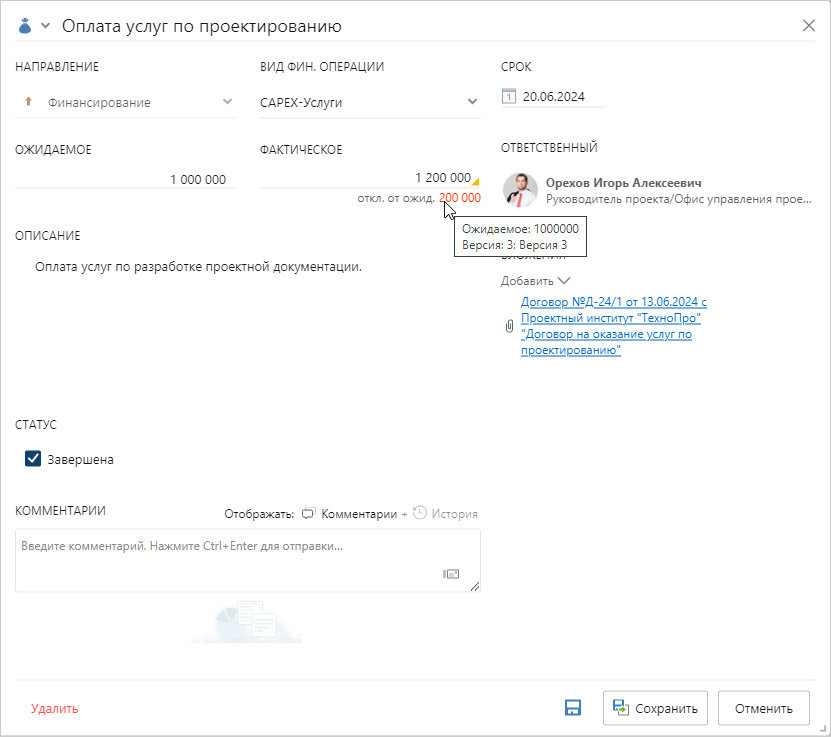Click the red Удалить link
Screen dimensions: 831x737
pyautogui.click(x=54, y=709)
